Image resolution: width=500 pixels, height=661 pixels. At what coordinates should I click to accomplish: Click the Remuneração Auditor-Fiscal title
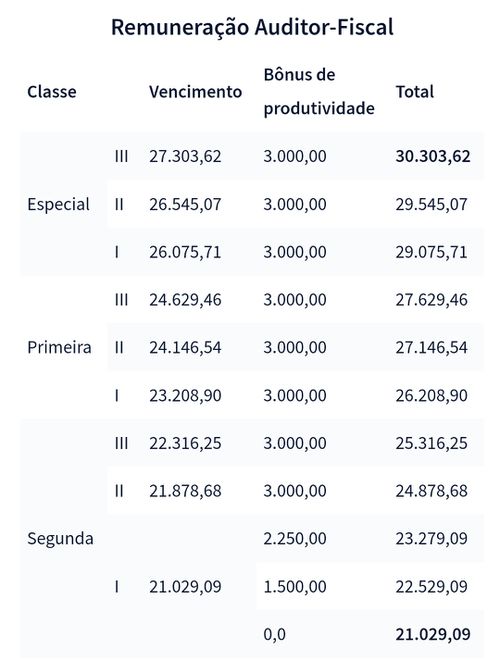click(252, 27)
